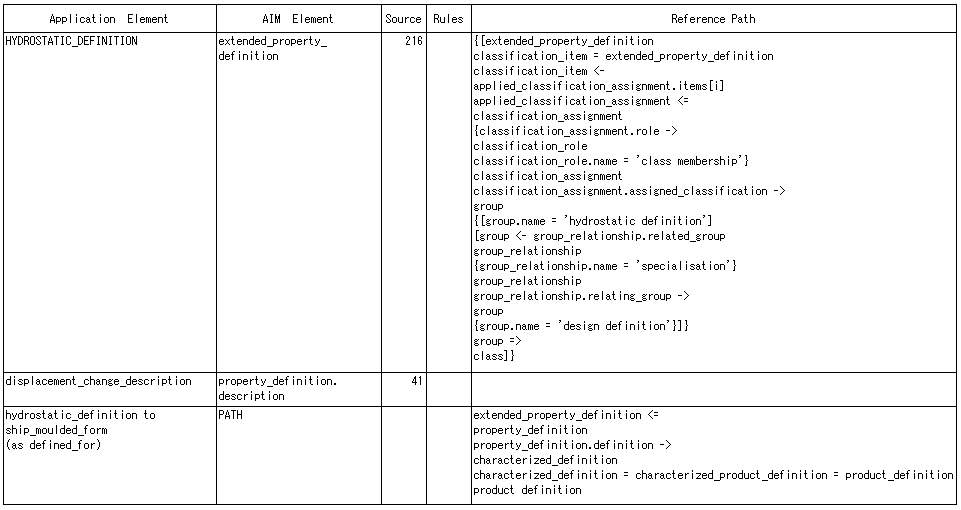Viewport: 961px width, 510px height.
Task: Select the property_definition.definition -> line
Action: [572, 445]
